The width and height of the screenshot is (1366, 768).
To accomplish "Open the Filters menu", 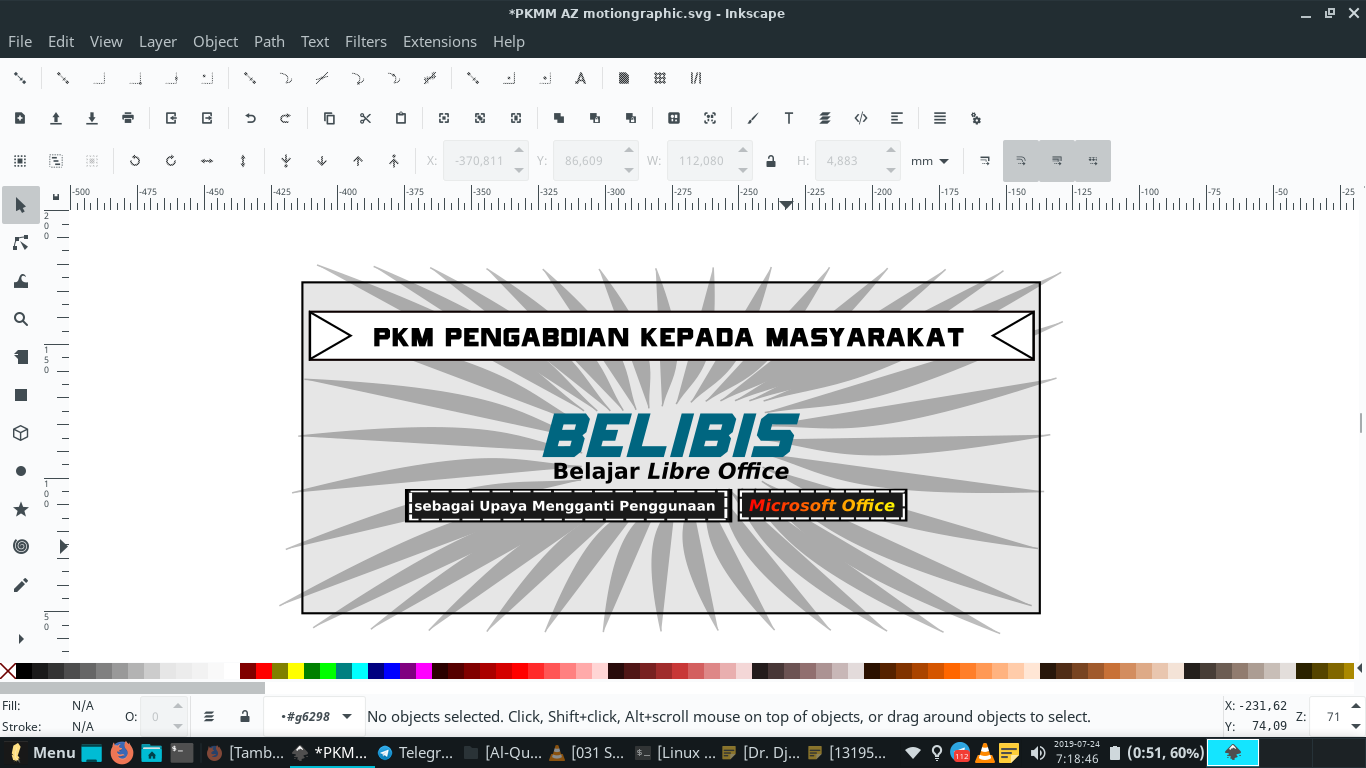I will click(365, 41).
